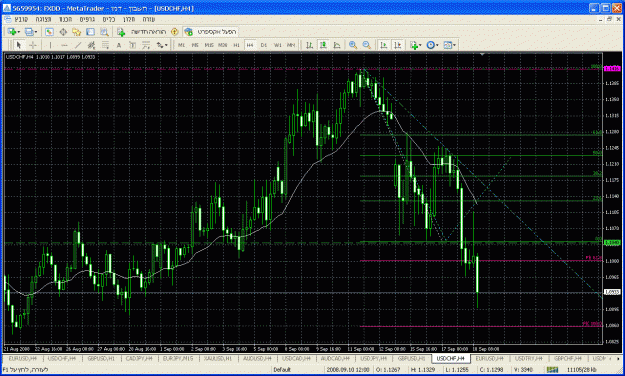Open the Hebrew Tools menu
Image resolution: width=625 pixels, height=376 pixels.
[109, 19]
